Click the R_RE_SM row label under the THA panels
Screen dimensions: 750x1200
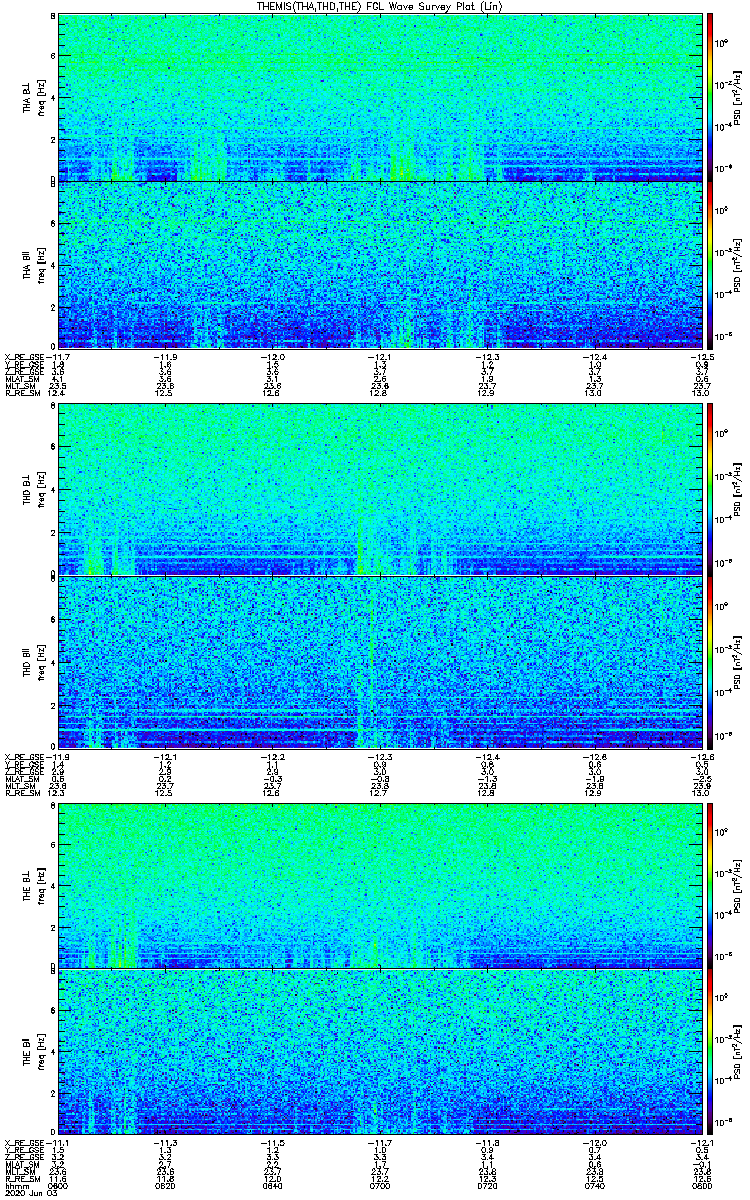pyautogui.click(x=21, y=393)
